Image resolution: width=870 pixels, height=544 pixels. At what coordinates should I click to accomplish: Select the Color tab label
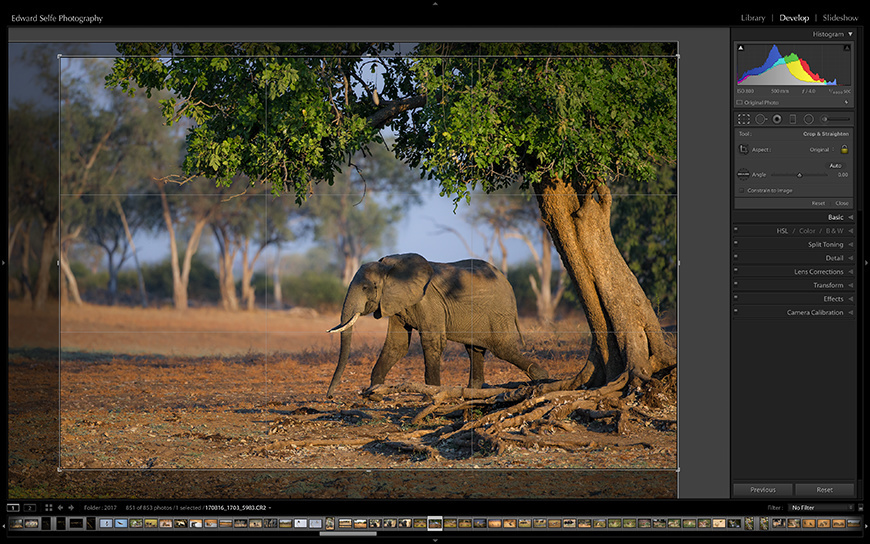[x=807, y=231]
